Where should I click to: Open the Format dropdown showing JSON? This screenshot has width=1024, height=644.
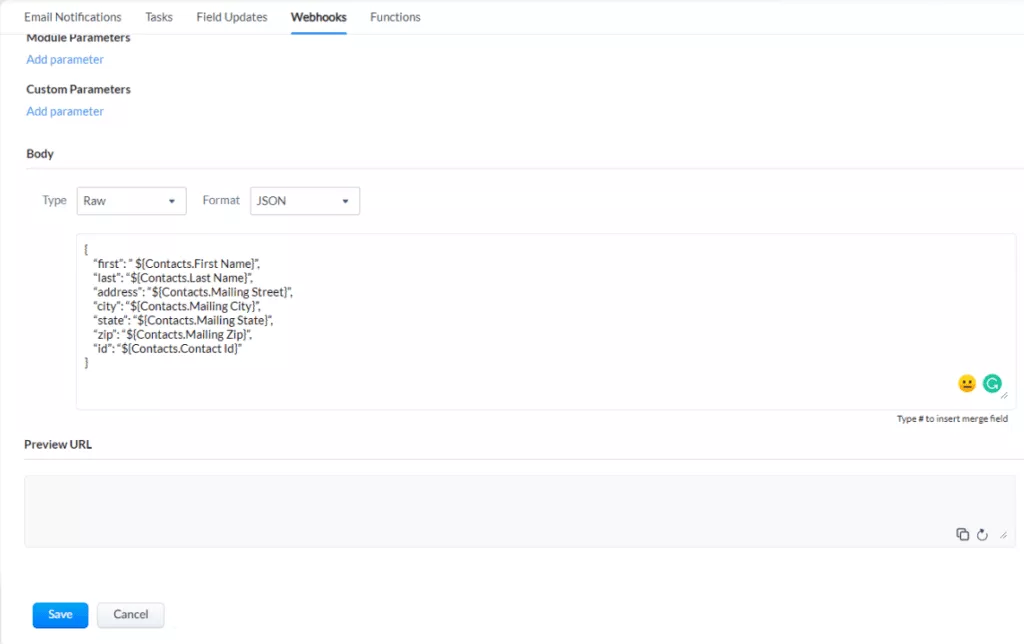point(304,201)
